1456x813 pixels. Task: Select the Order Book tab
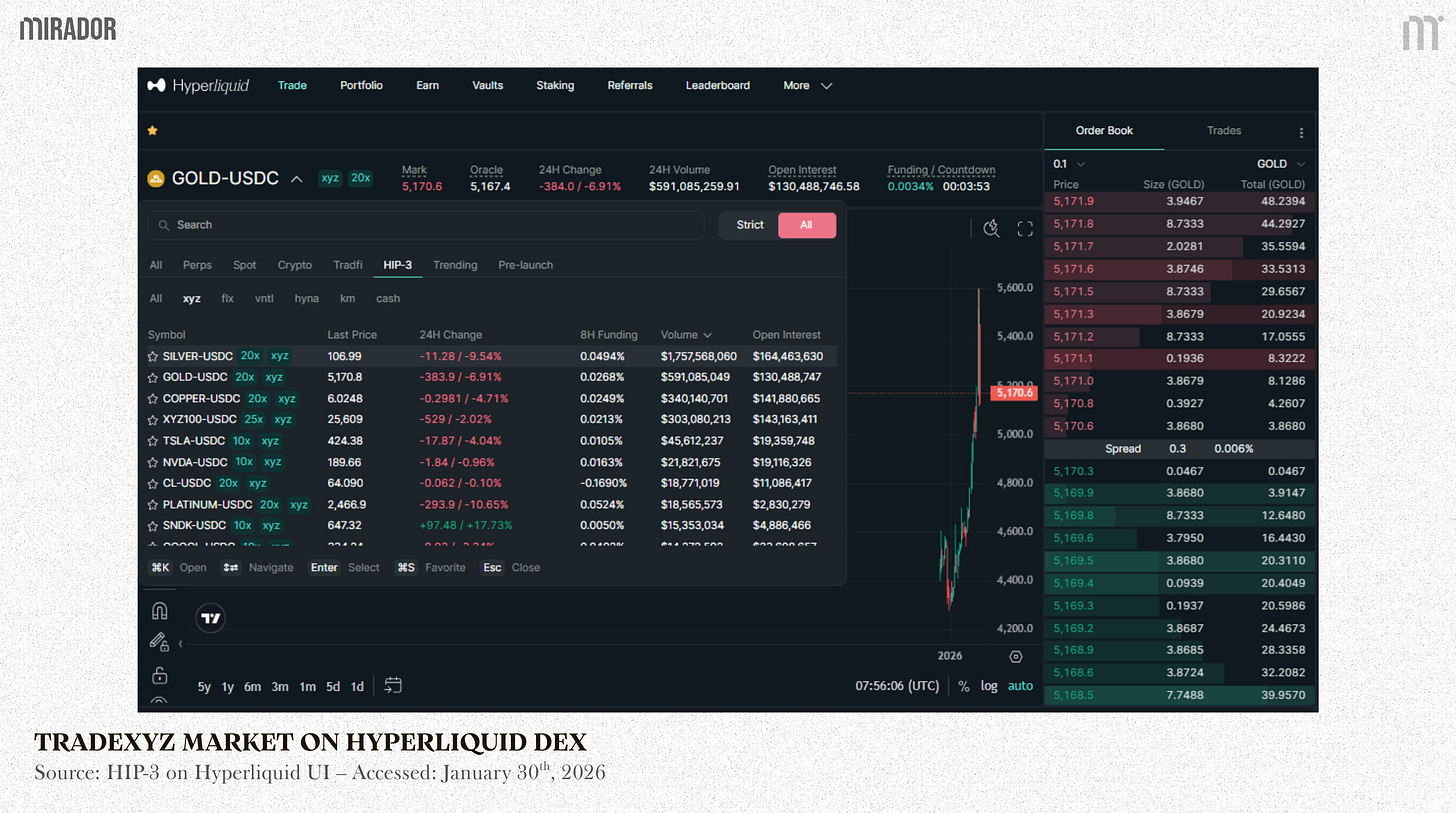point(1104,131)
